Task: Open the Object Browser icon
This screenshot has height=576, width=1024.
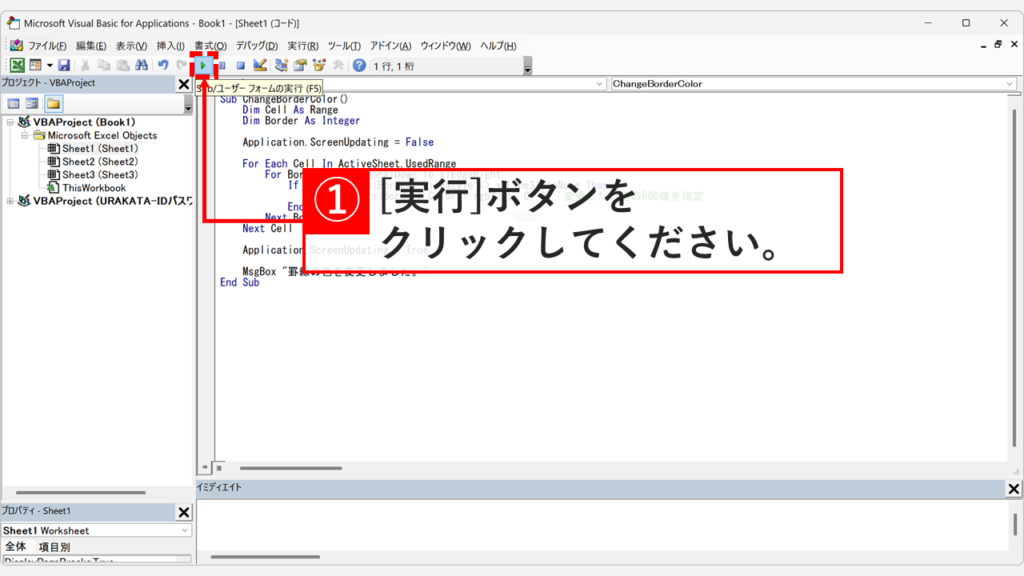Action: (x=317, y=64)
